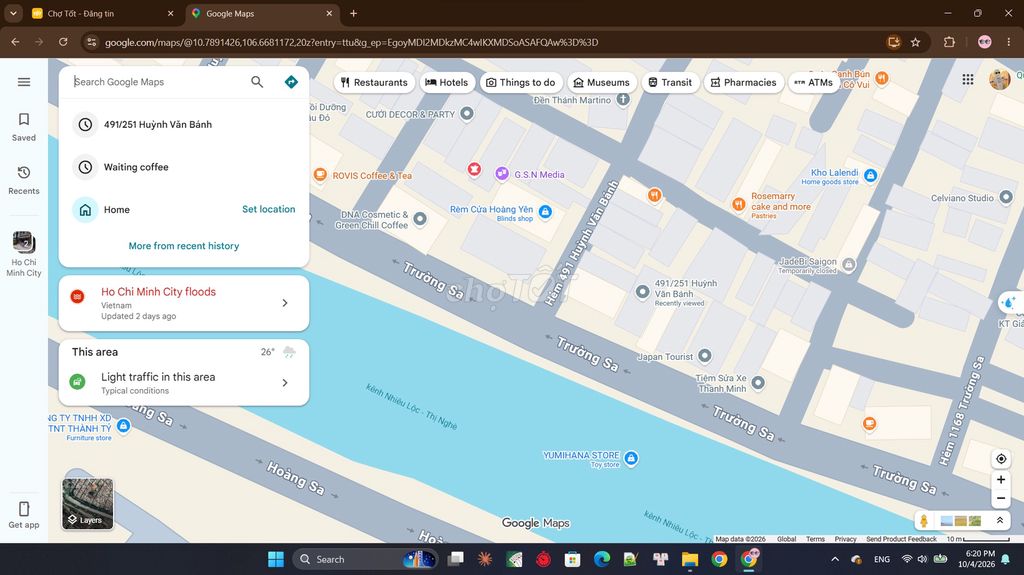1024x575 pixels.
Task: Open File Explorer from taskbar
Action: (690, 559)
